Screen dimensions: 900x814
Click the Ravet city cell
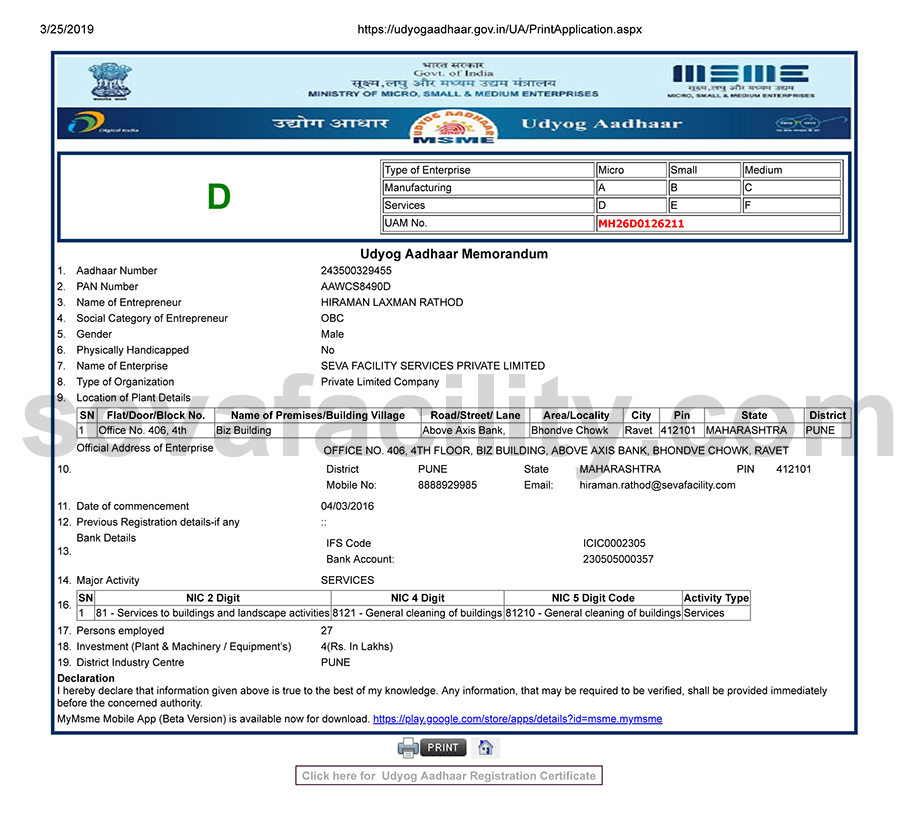coord(641,431)
